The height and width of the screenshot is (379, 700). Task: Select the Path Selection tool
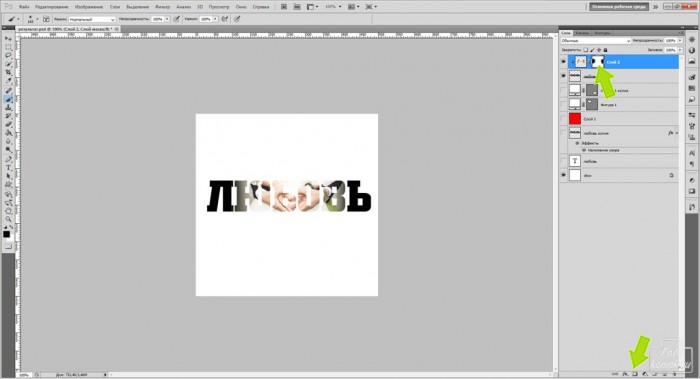click(8, 176)
